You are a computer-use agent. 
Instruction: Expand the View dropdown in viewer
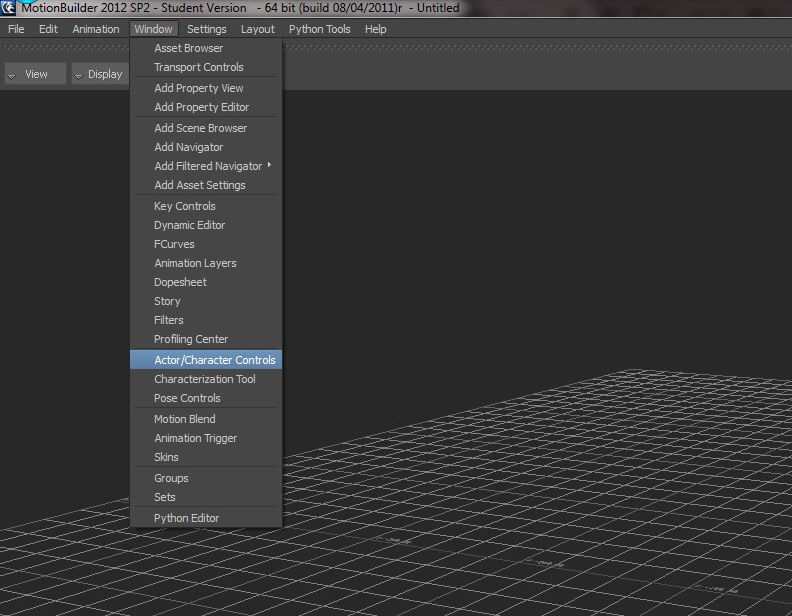pos(35,74)
